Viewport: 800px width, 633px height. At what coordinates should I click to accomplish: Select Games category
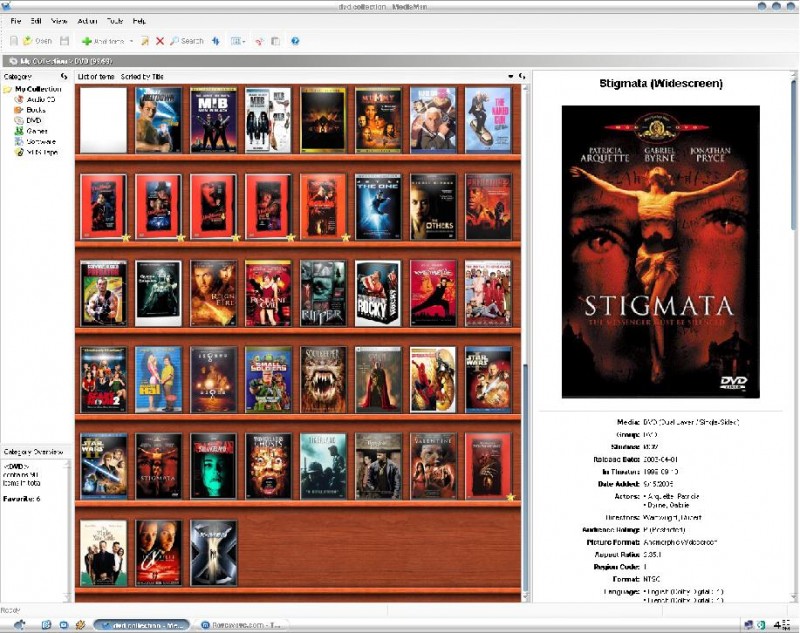pos(37,131)
